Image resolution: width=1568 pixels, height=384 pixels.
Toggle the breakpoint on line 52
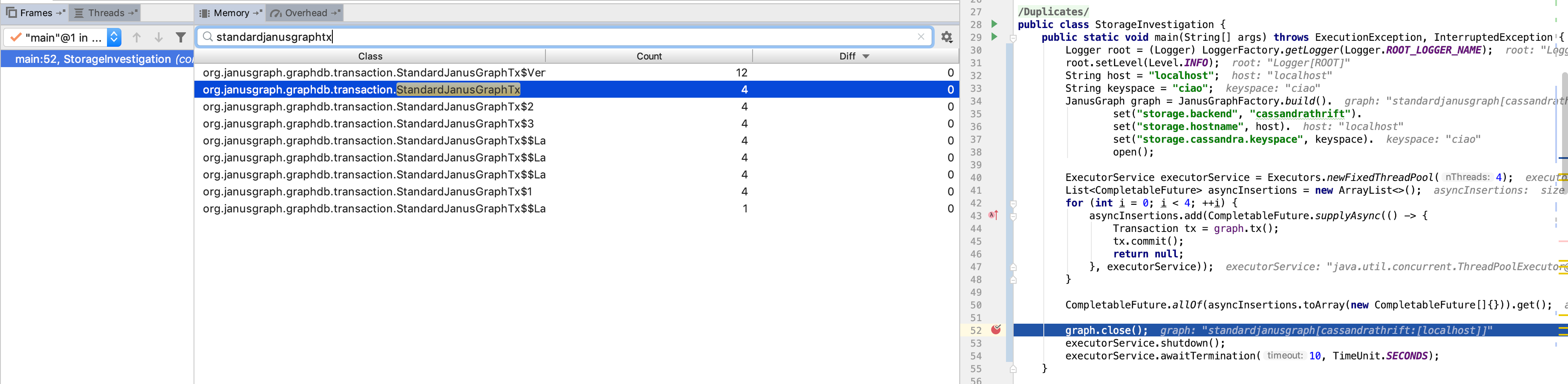point(996,330)
